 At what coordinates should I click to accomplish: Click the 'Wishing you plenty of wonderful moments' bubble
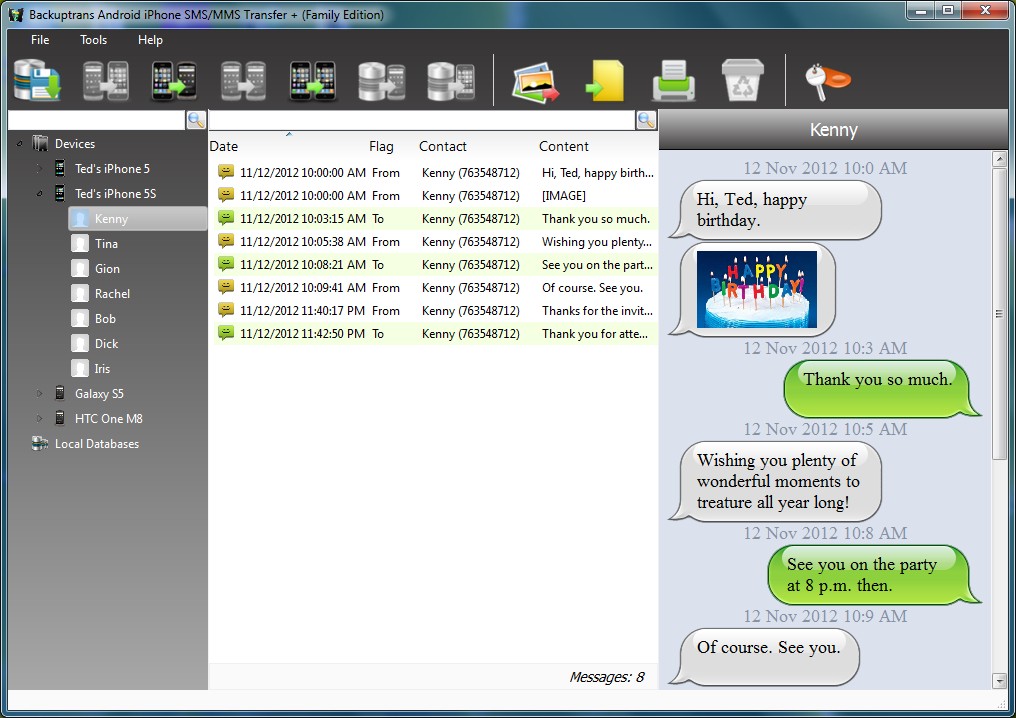(x=776, y=481)
